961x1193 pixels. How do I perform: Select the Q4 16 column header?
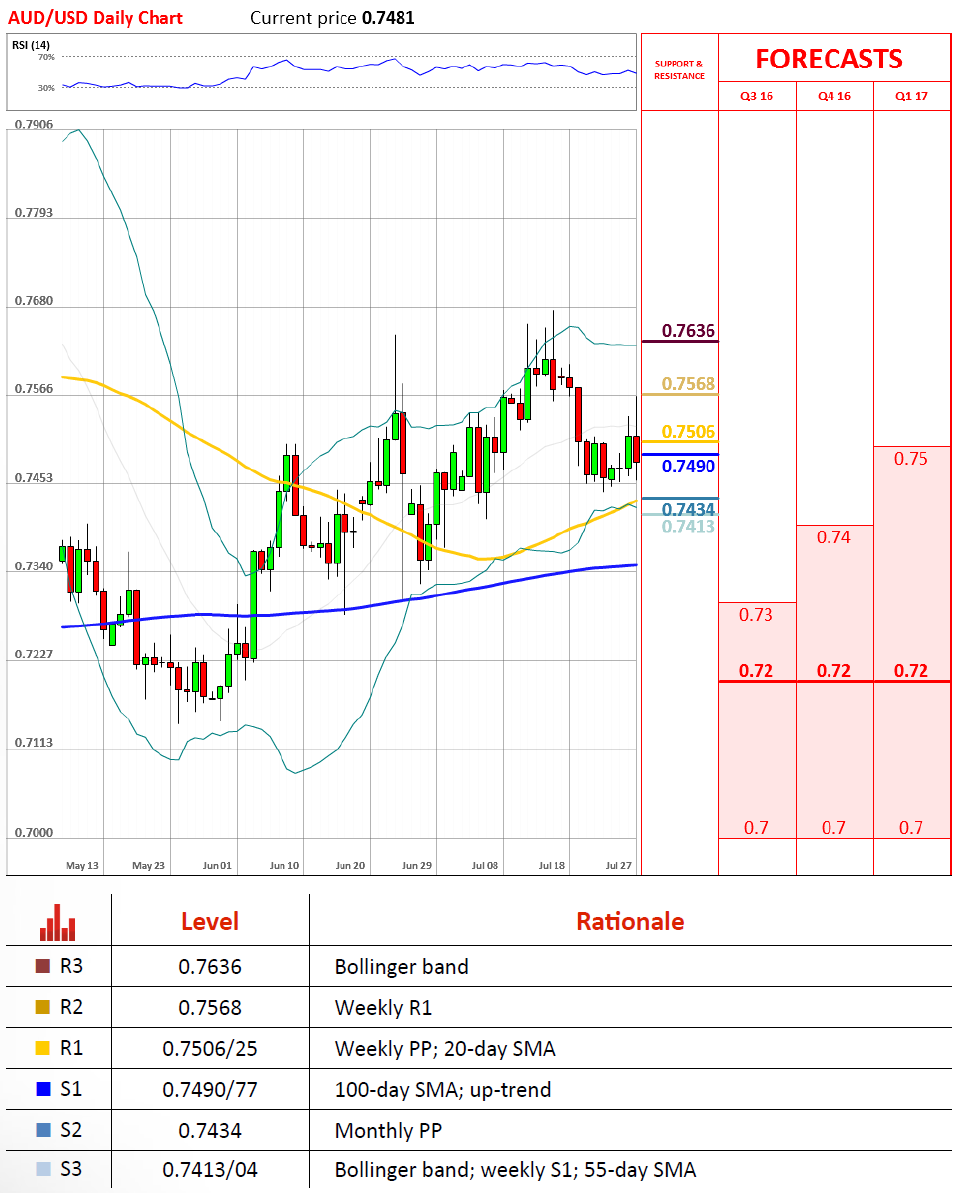pos(834,96)
